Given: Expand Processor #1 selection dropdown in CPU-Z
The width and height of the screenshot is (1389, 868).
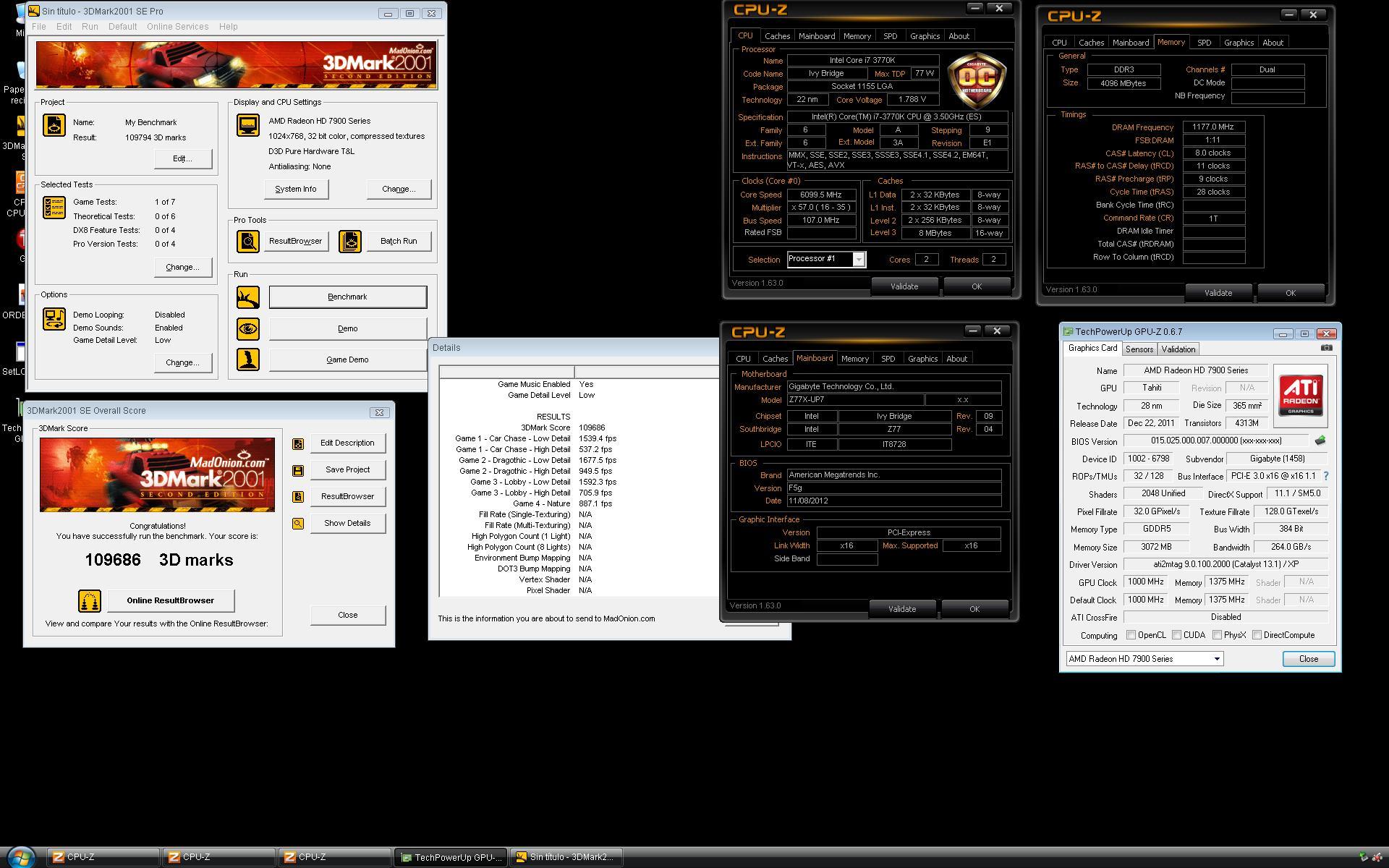Looking at the screenshot, I should click(x=859, y=260).
